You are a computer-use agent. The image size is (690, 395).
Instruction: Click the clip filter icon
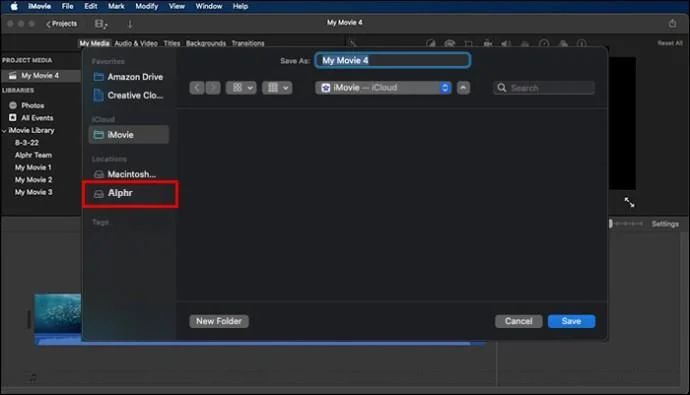[563, 44]
